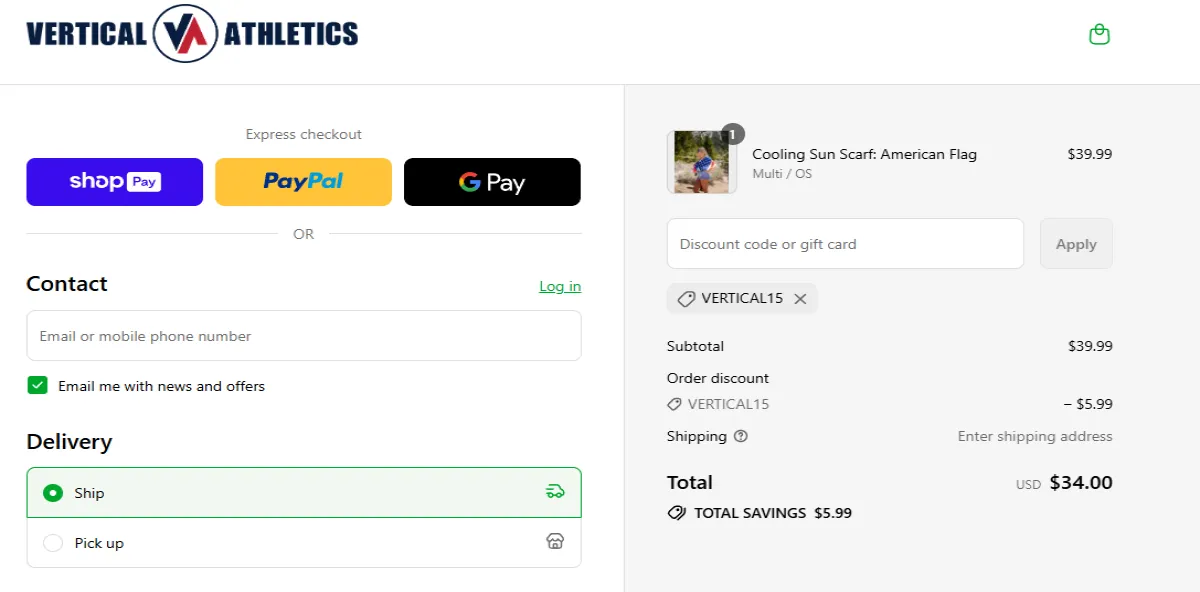Select the Pick up delivery option

(52, 542)
